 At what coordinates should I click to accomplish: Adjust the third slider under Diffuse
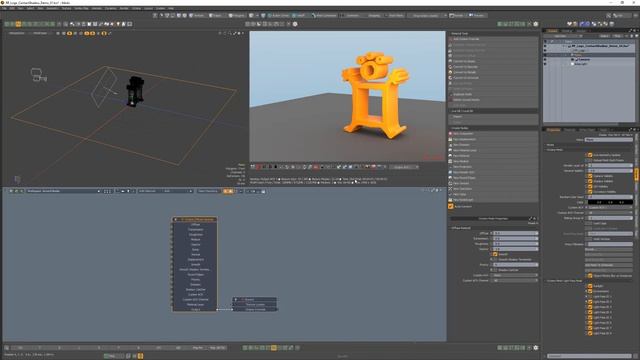(515, 244)
